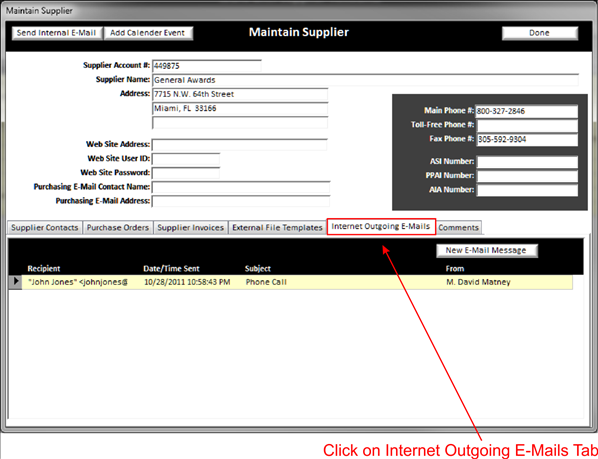The width and height of the screenshot is (598, 459).
Task: Click the Supplier Name field
Action: coord(365,80)
